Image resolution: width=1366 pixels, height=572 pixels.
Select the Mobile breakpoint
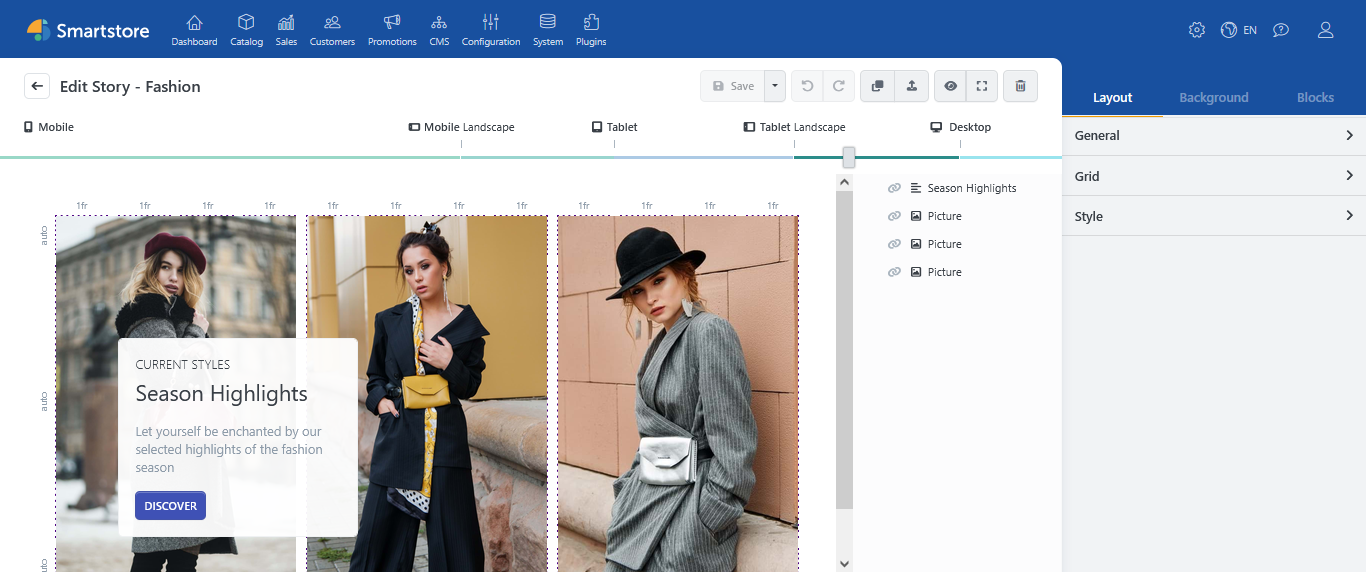coord(49,127)
